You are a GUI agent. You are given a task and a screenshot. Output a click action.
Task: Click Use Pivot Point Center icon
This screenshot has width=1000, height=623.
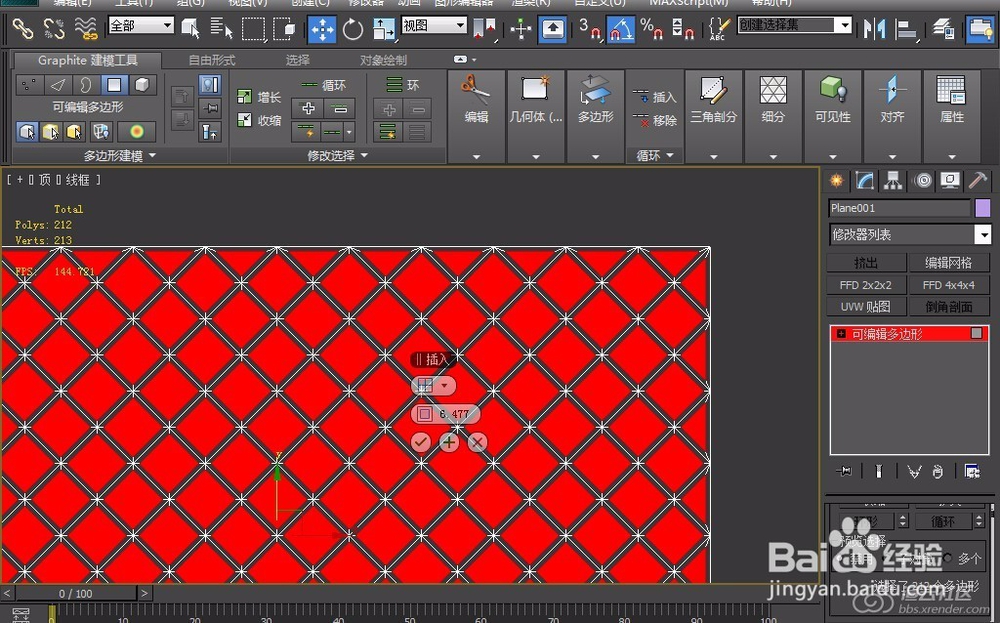pyautogui.click(x=485, y=29)
